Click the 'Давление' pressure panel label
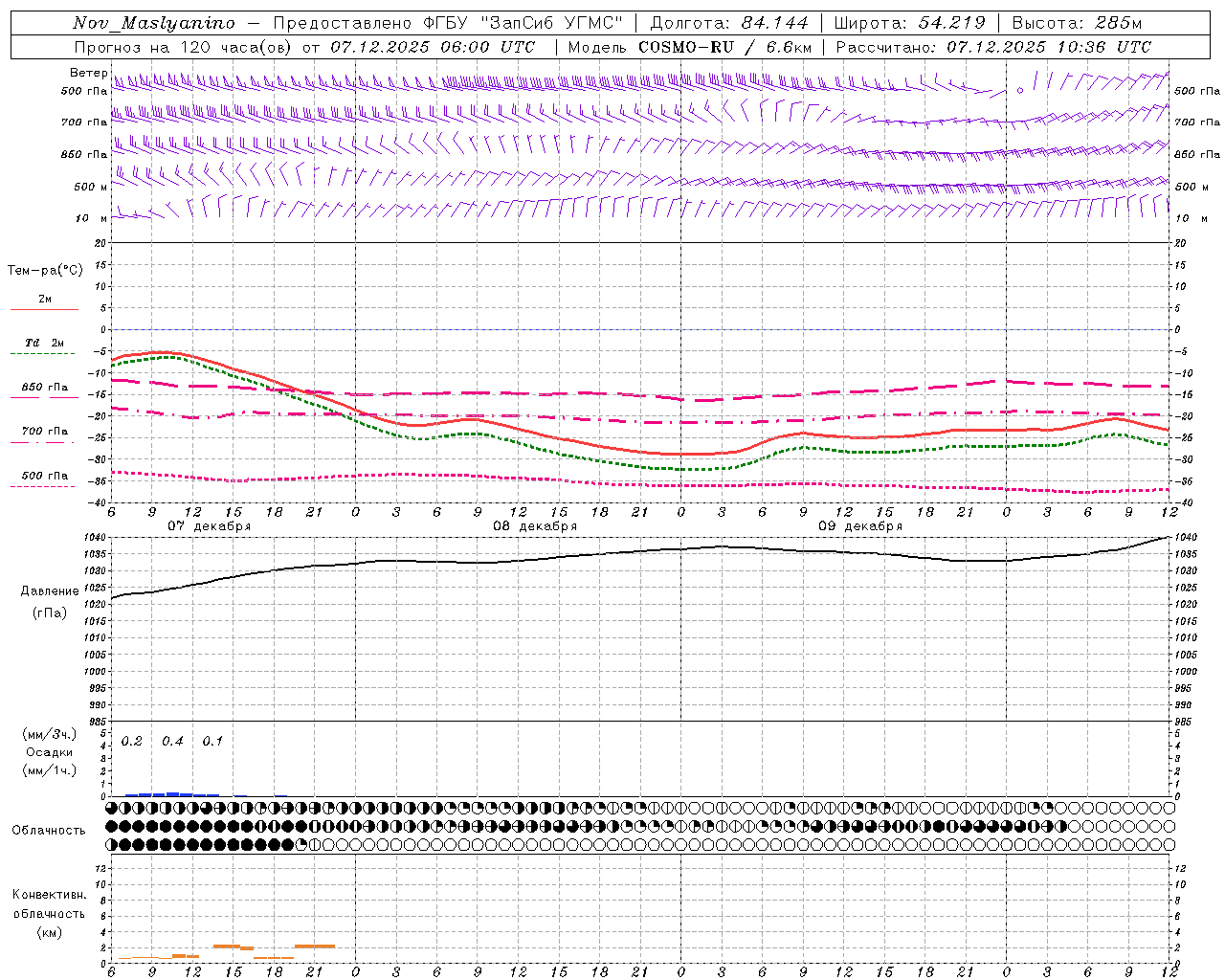 50,591
